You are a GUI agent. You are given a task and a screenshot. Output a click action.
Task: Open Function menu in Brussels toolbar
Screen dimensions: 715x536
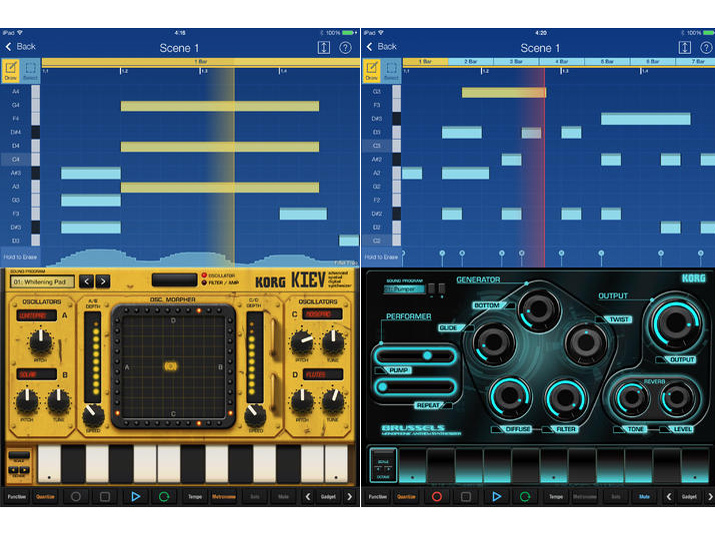pos(378,497)
